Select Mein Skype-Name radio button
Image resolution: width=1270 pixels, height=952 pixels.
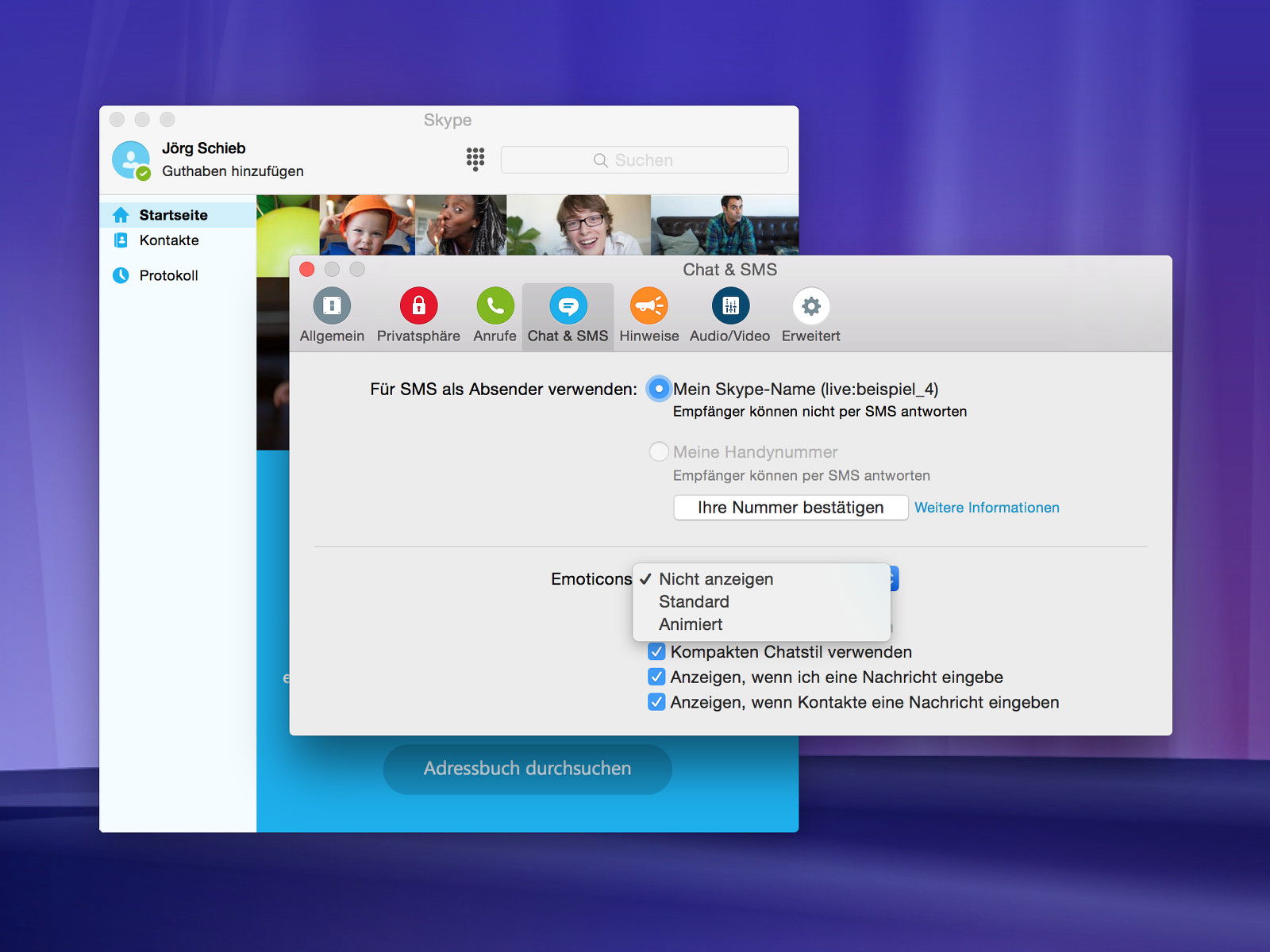tap(659, 389)
